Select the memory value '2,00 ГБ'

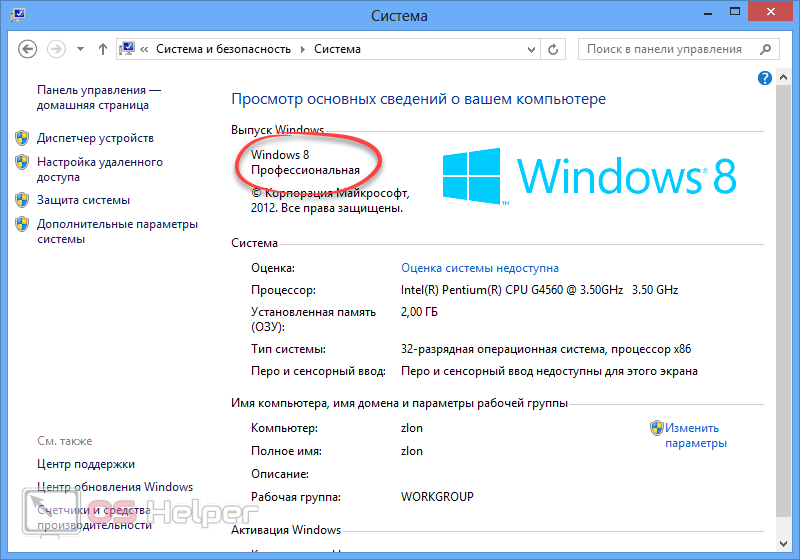(x=419, y=312)
